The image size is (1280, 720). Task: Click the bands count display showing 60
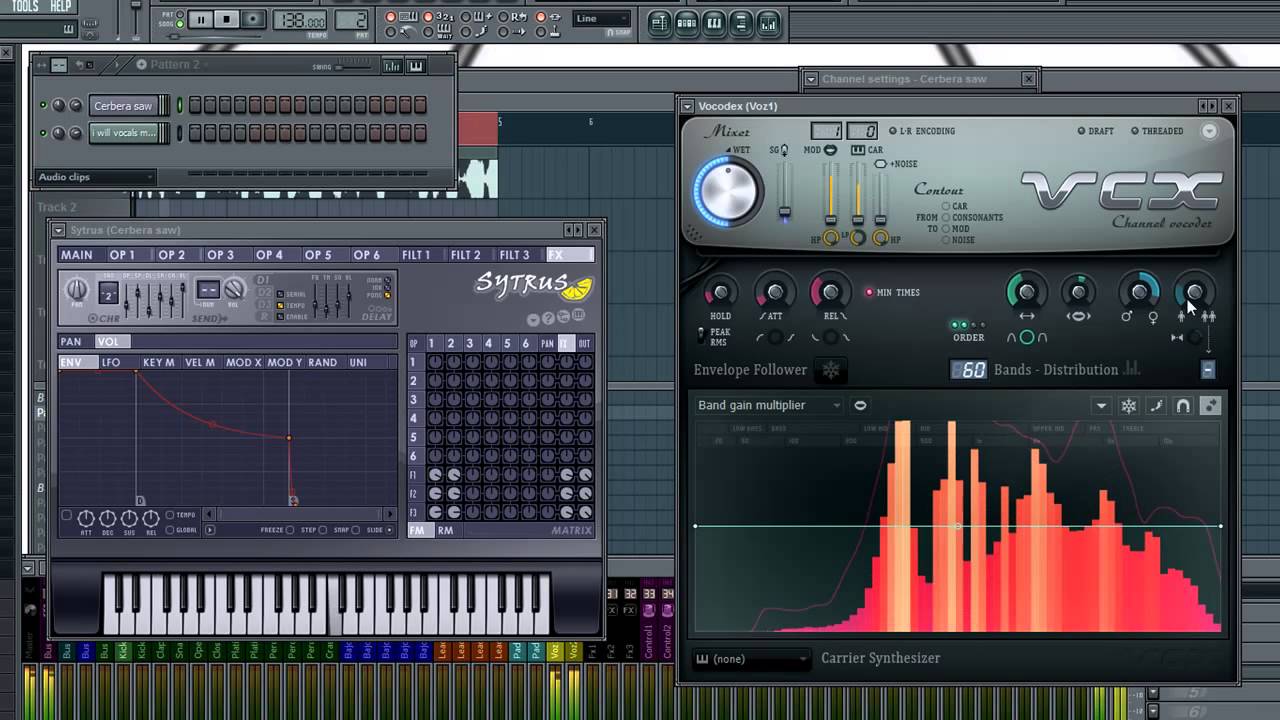[x=968, y=370]
